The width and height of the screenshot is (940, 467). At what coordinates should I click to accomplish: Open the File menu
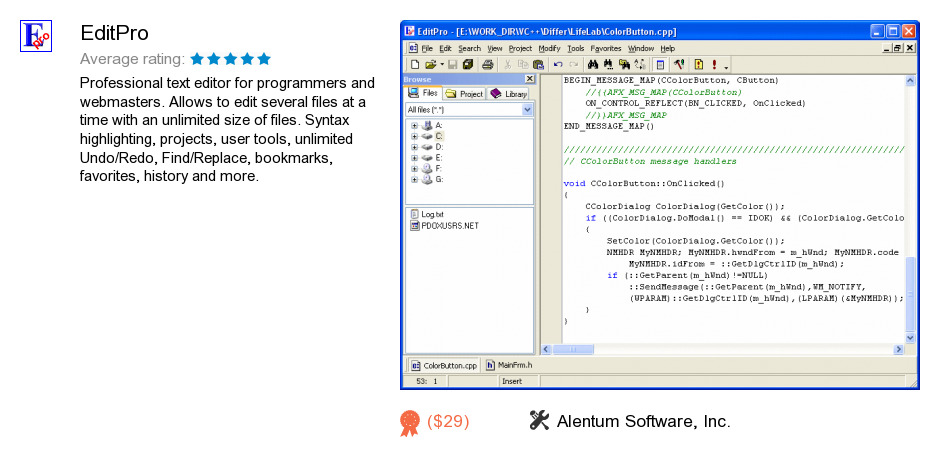point(427,49)
